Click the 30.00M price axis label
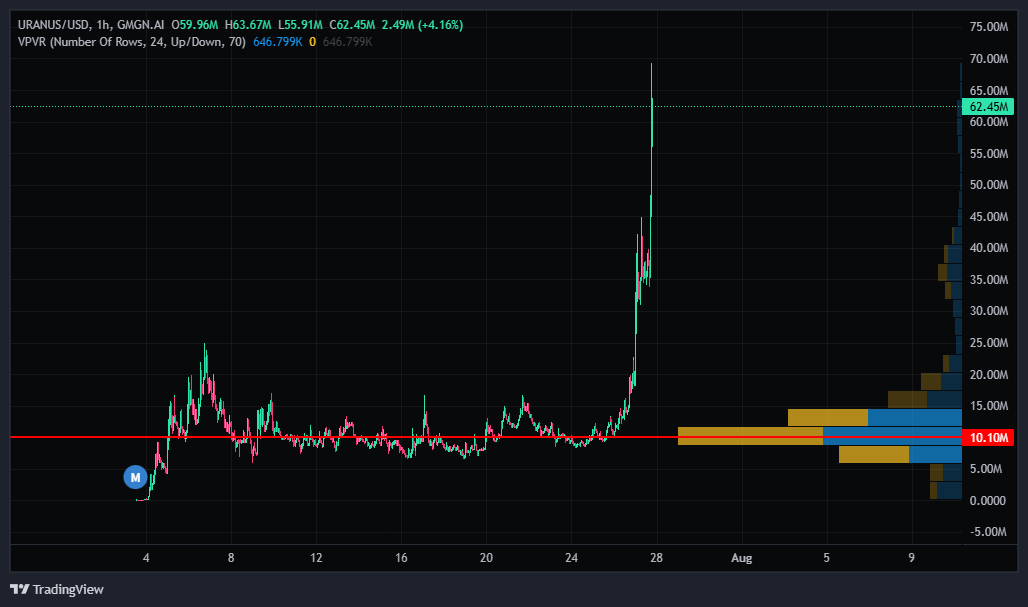 coord(989,311)
